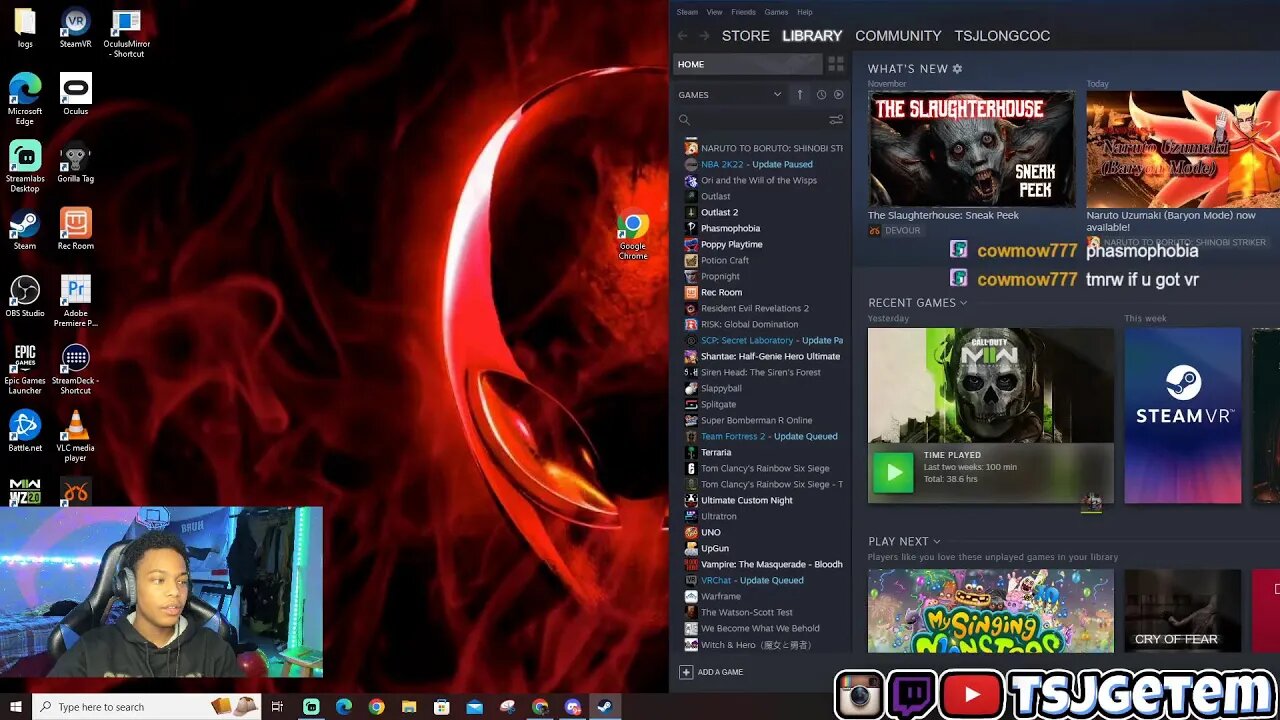
Task: Click green Play button for Call of Duty
Action: pyautogui.click(x=893, y=472)
